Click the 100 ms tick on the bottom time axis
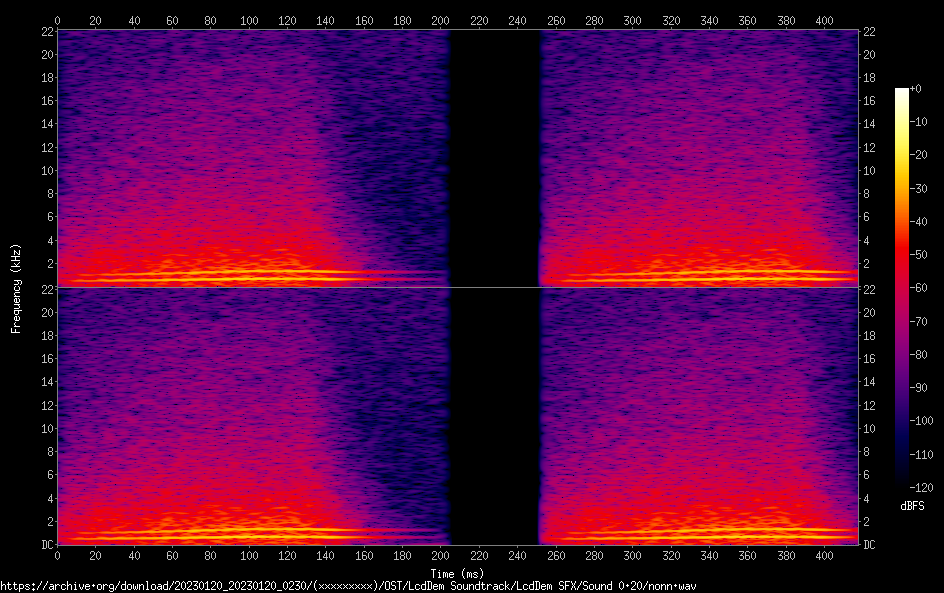 pyautogui.click(x=249, y=556)
